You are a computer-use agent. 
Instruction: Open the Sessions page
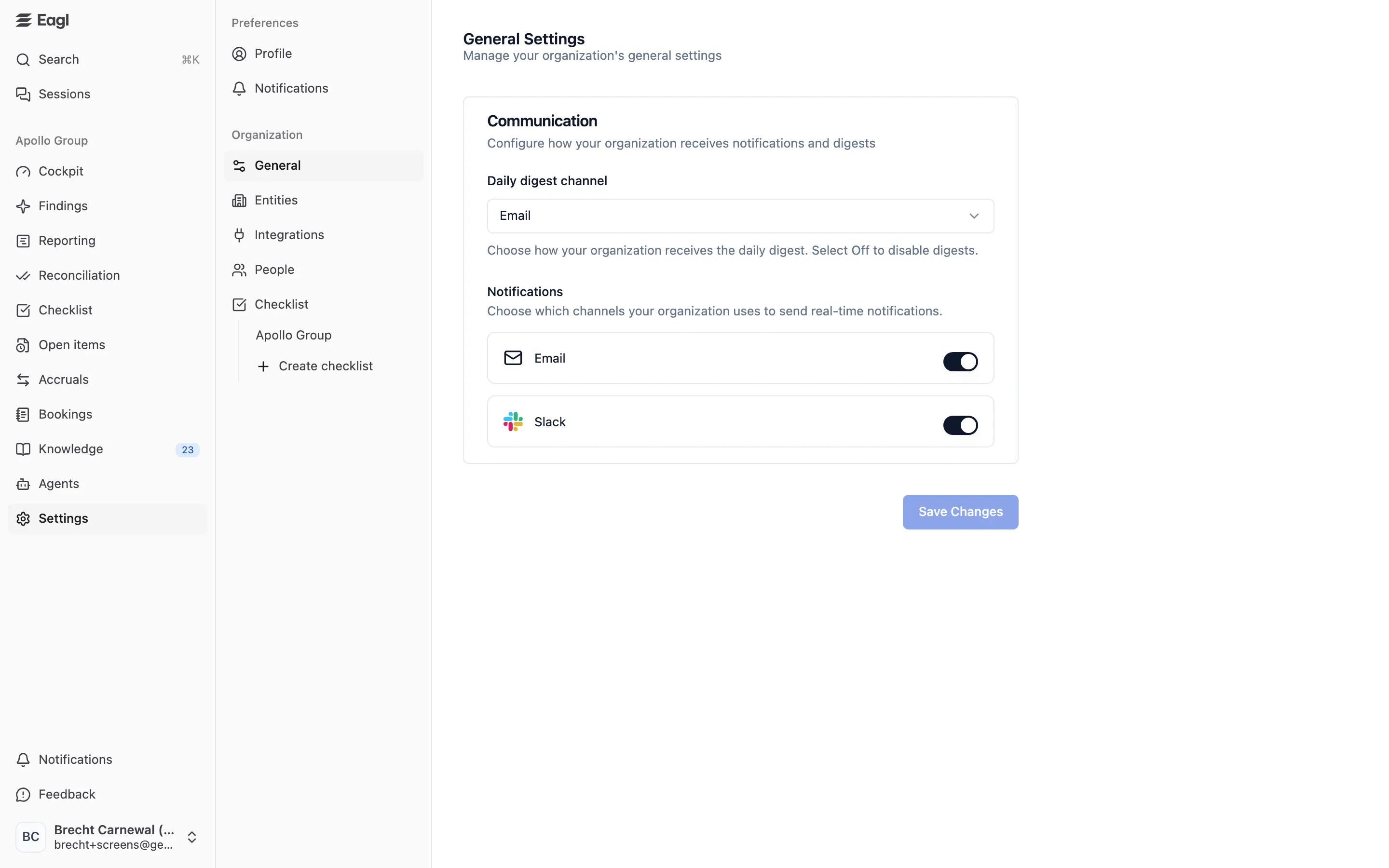108,94
